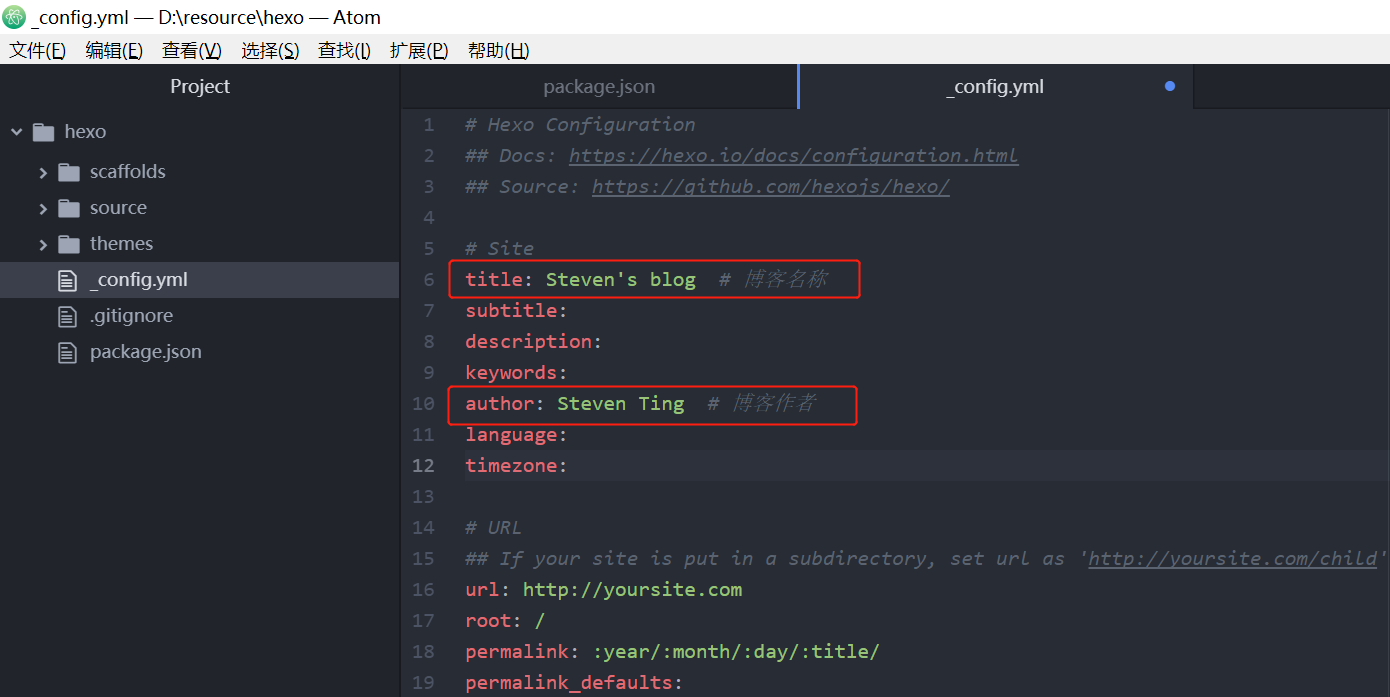Open the 查找(I) menu
The width and height of the screenshot is (1390, 697).
coord(344,50)
